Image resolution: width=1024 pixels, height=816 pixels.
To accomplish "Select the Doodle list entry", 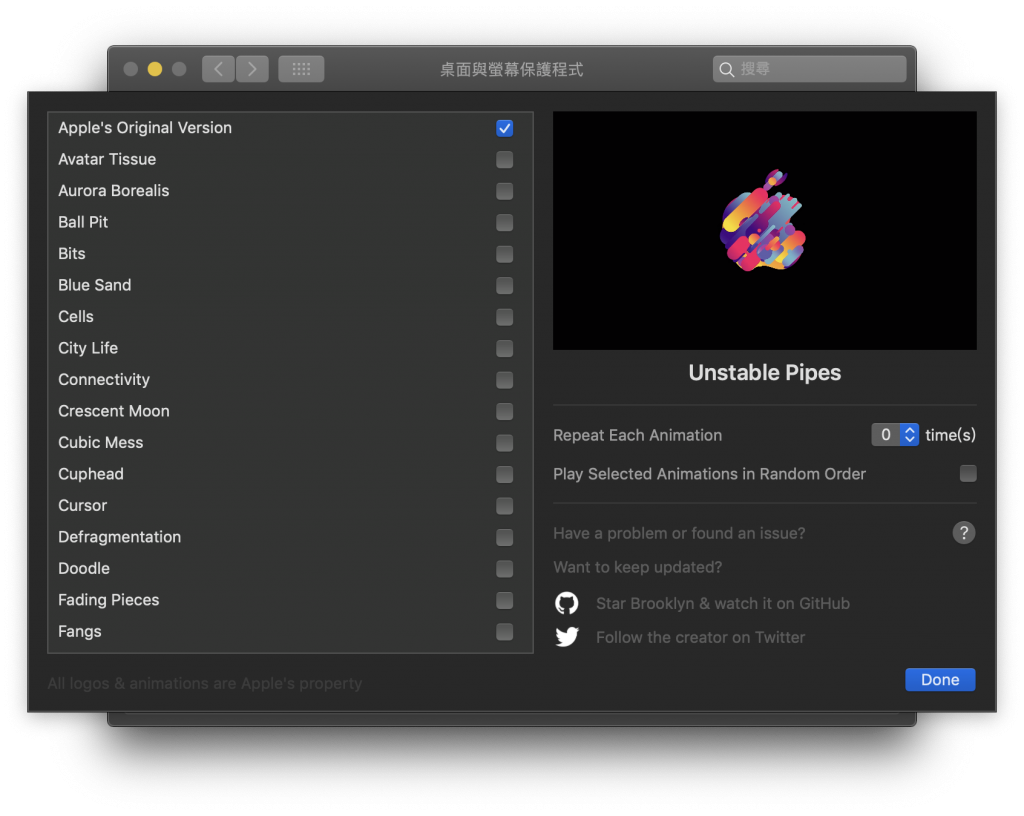I will pos(84,569).
